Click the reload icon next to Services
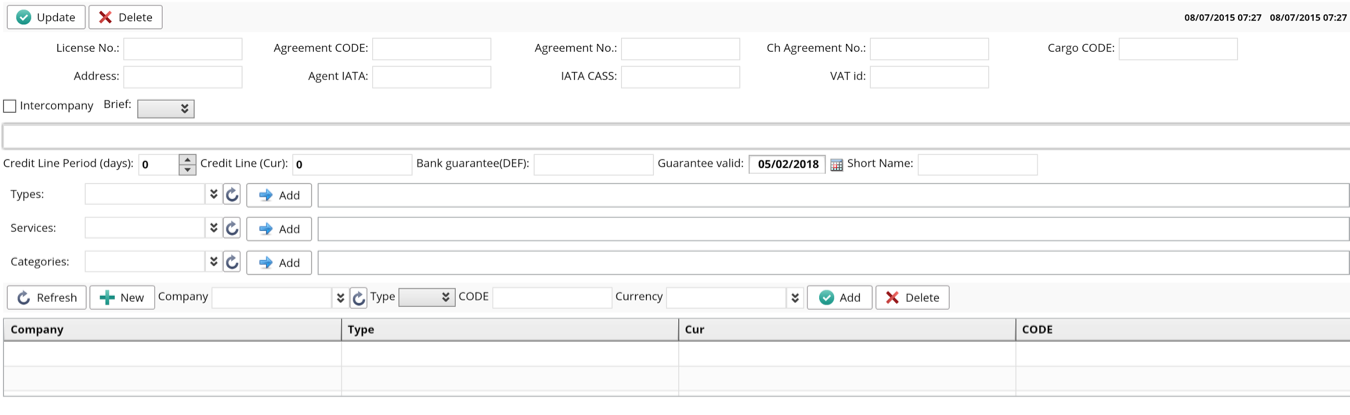The width and height of the screenshot is (1350, 415). point(232,229)
